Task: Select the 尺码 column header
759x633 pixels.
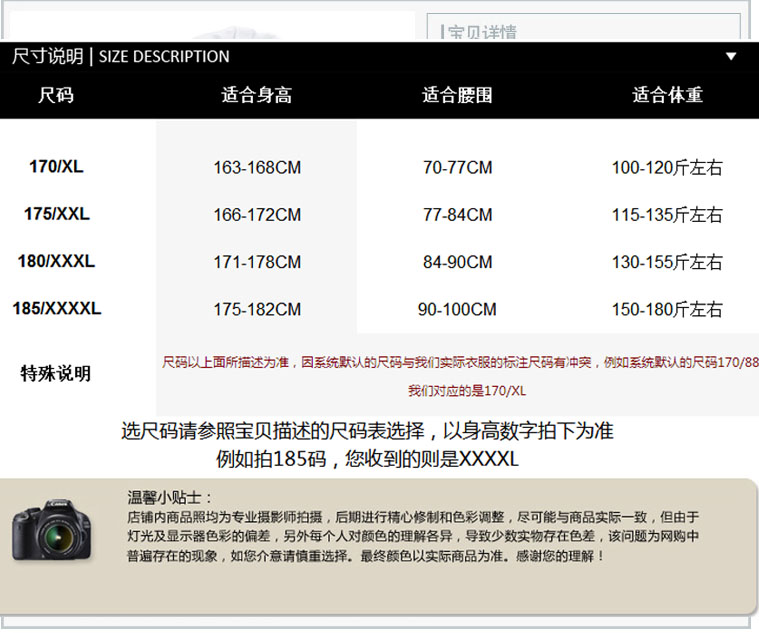Action: pyautogui.click(x=56, y=95)
